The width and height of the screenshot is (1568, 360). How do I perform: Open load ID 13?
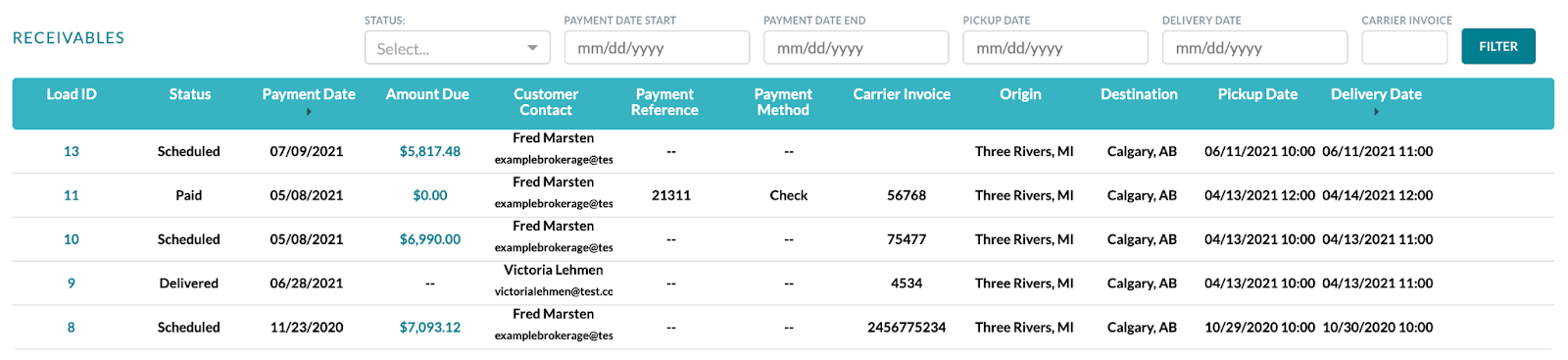click(72, 151)
